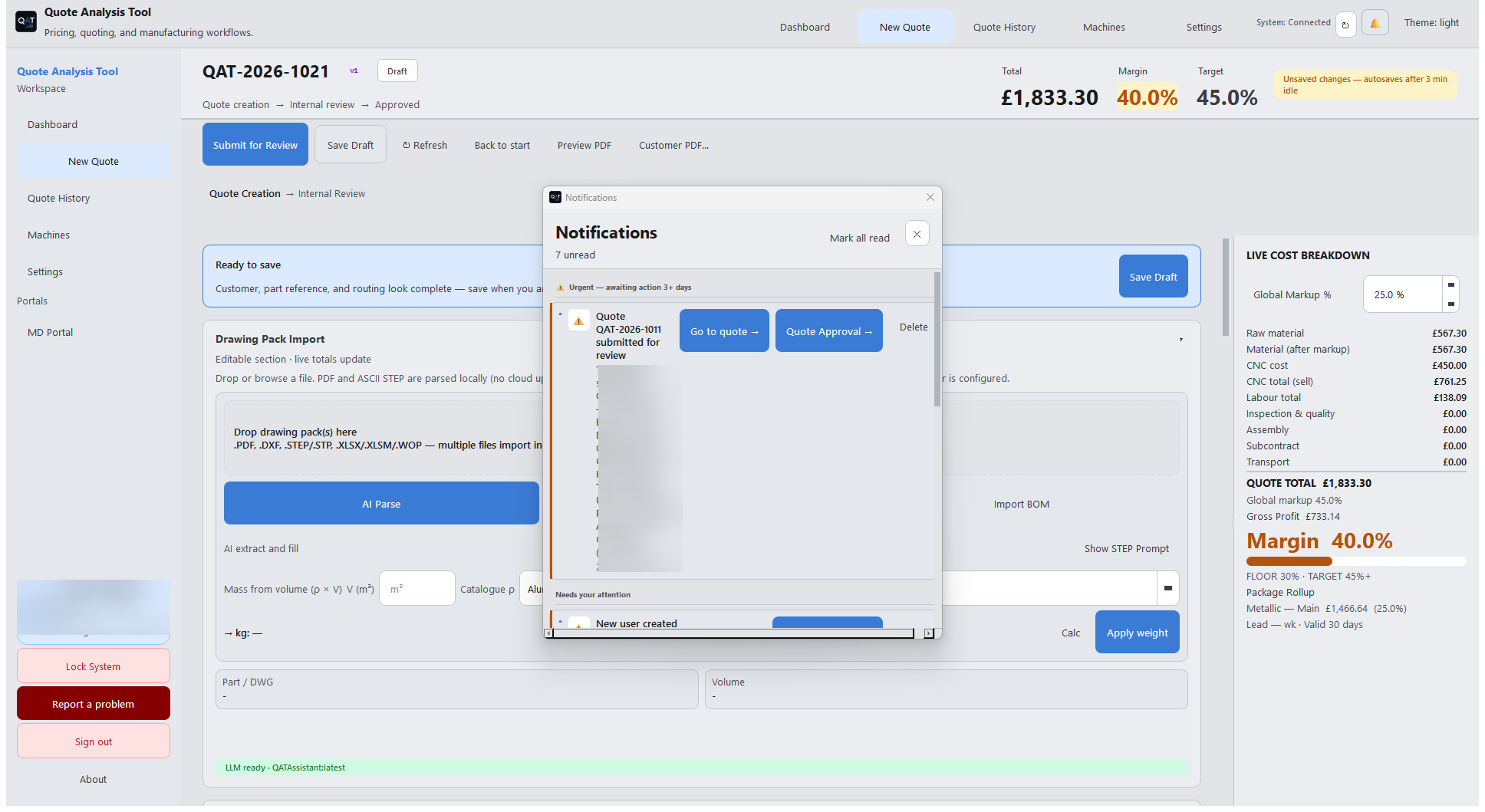Viewport: 1485px width, 812px height.
Task: Click Report a problem
Action: click(94, 703)
